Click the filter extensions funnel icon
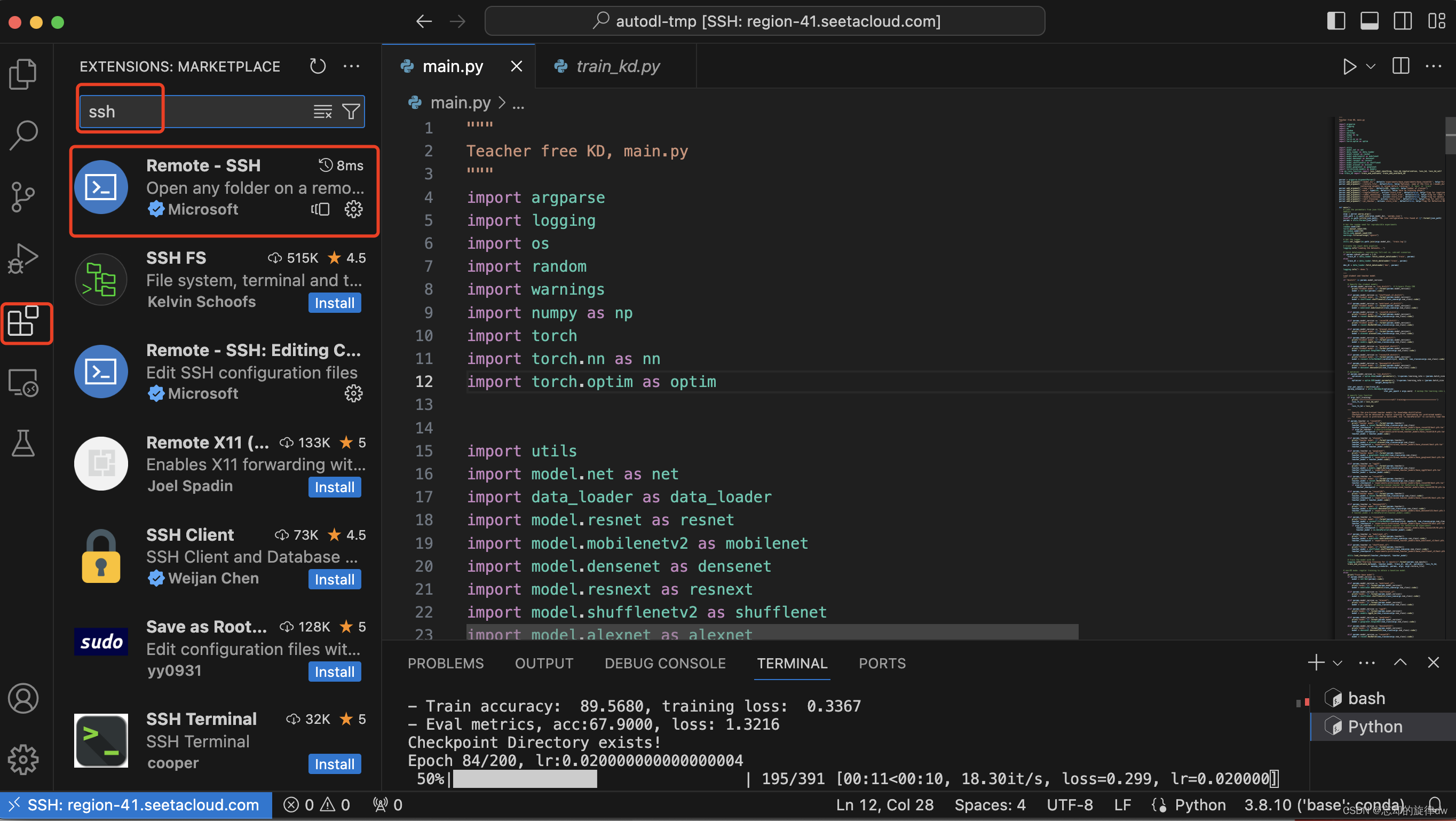The width and height of the screenshot is (1456, 821). tap(351, 112)
